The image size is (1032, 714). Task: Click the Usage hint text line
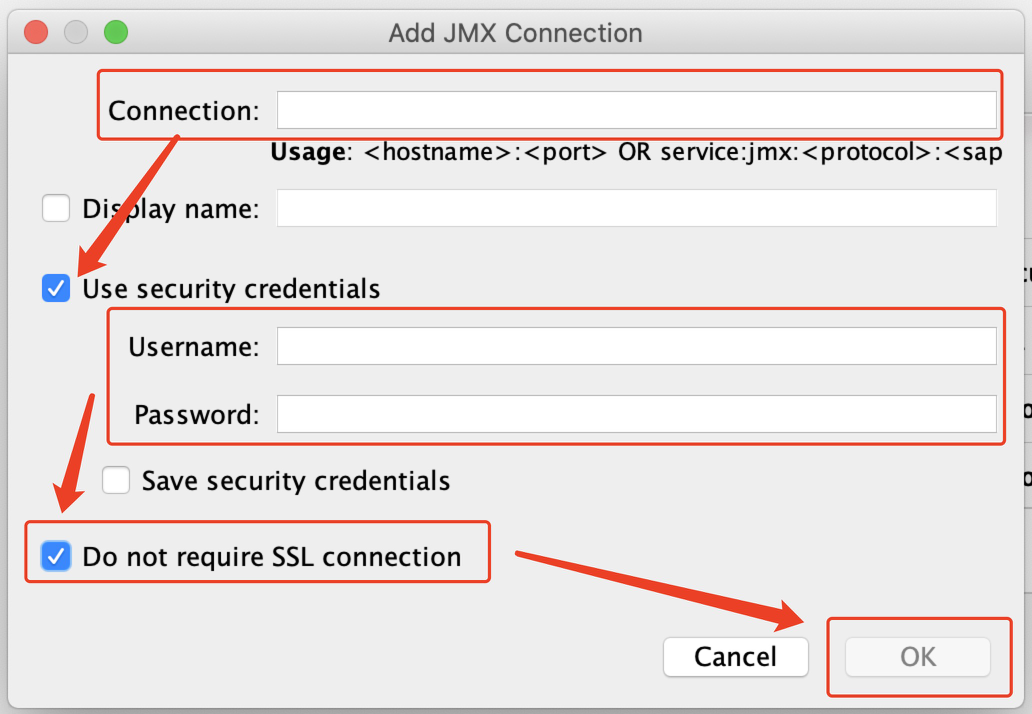click(x=636, y=153)
